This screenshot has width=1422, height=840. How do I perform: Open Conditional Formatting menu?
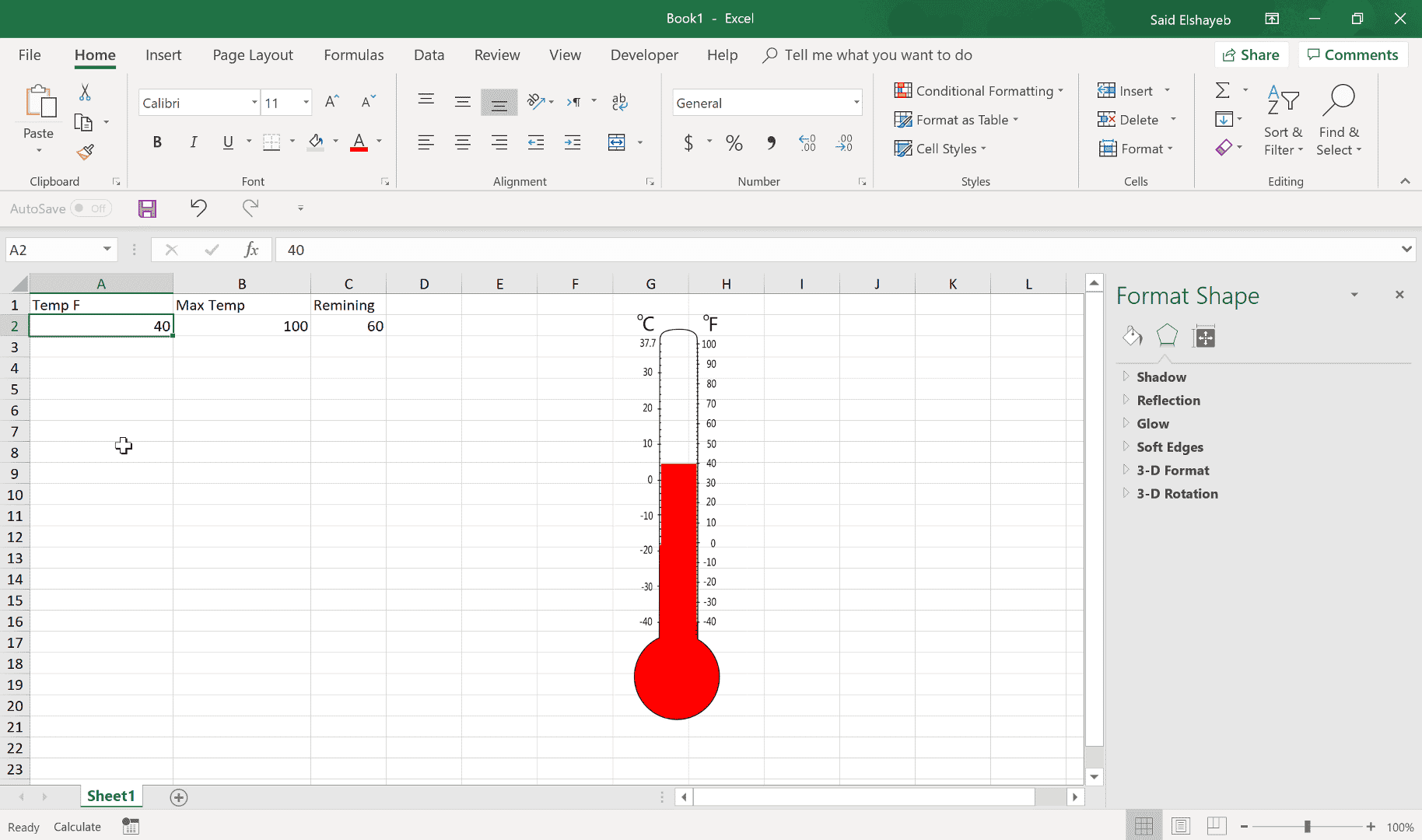tap(979, 91)
